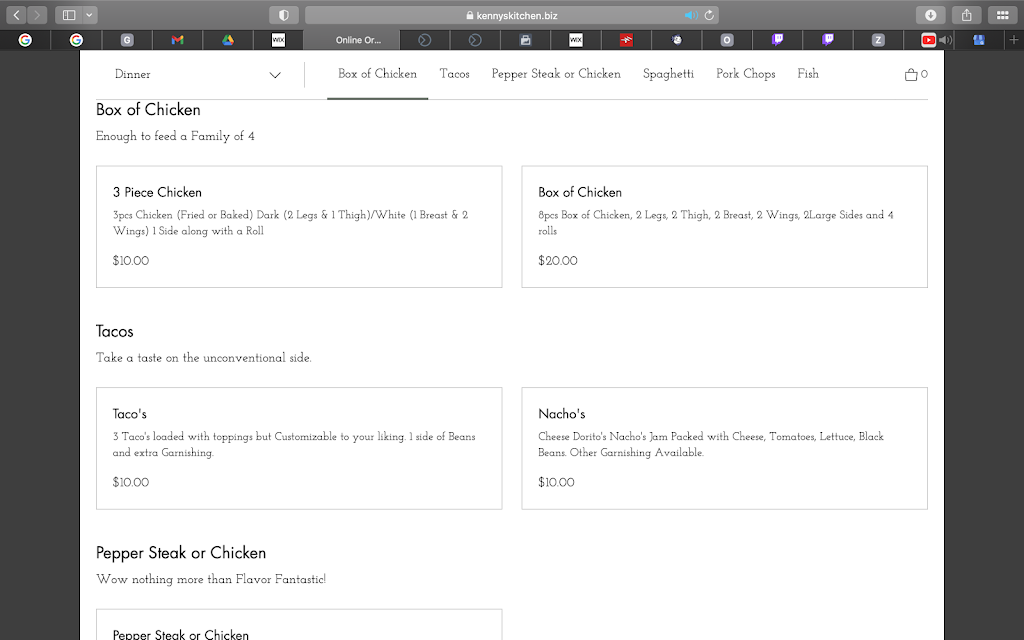Viewport: 1024px width, 640px height.
Task: Open the sidebar options dropdown arrow
Action: pos(90,15)
